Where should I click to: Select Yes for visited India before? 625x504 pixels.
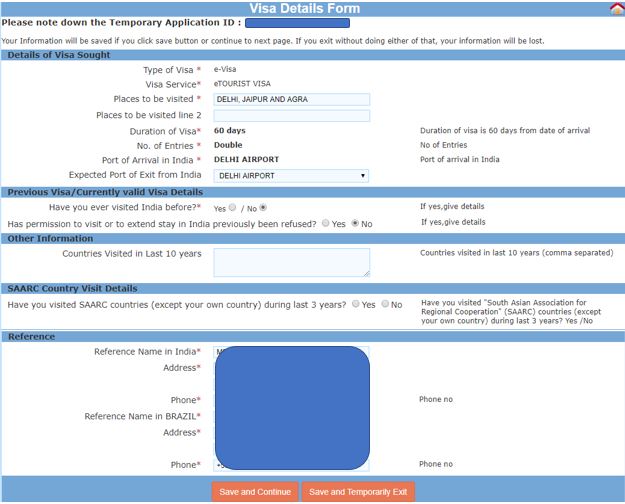coord(232,208)
